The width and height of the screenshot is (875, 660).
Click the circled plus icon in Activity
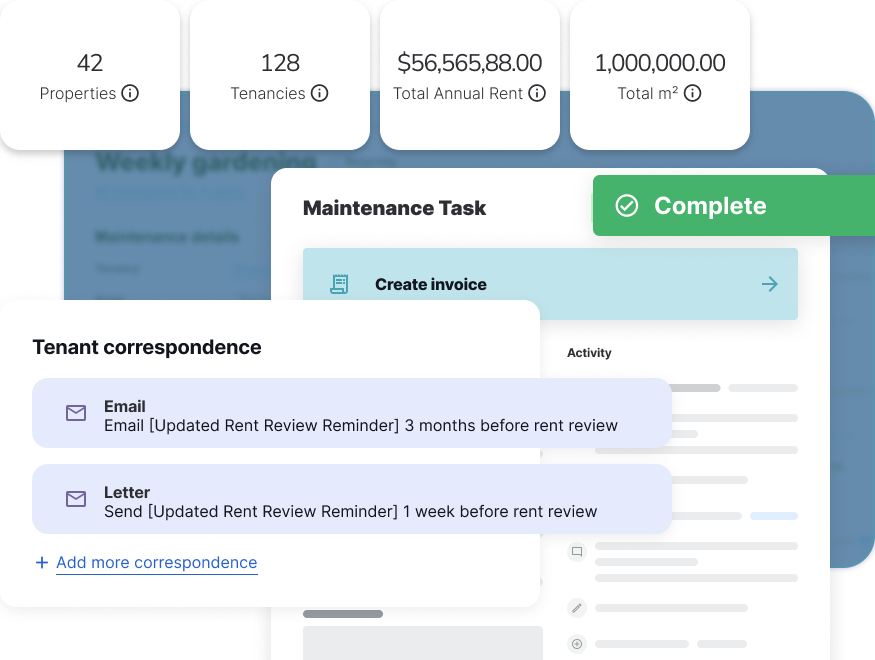coord(577,644)
